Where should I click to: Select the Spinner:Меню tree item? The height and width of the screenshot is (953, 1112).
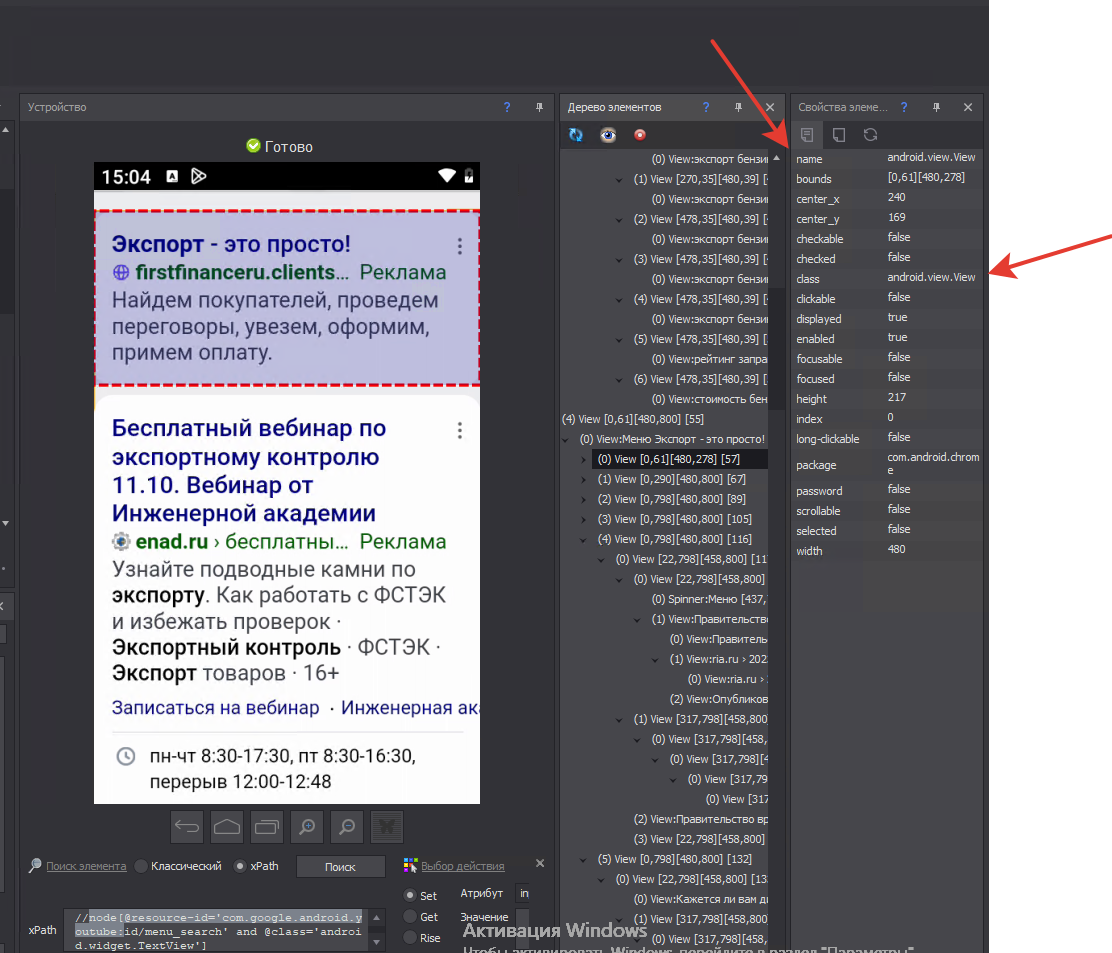tap(709, 599)
